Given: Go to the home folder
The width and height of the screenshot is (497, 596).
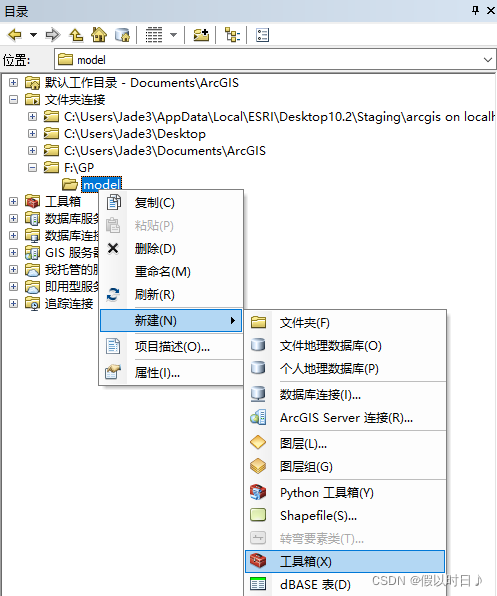Looking at the screenshot, I should pos(99,35).
